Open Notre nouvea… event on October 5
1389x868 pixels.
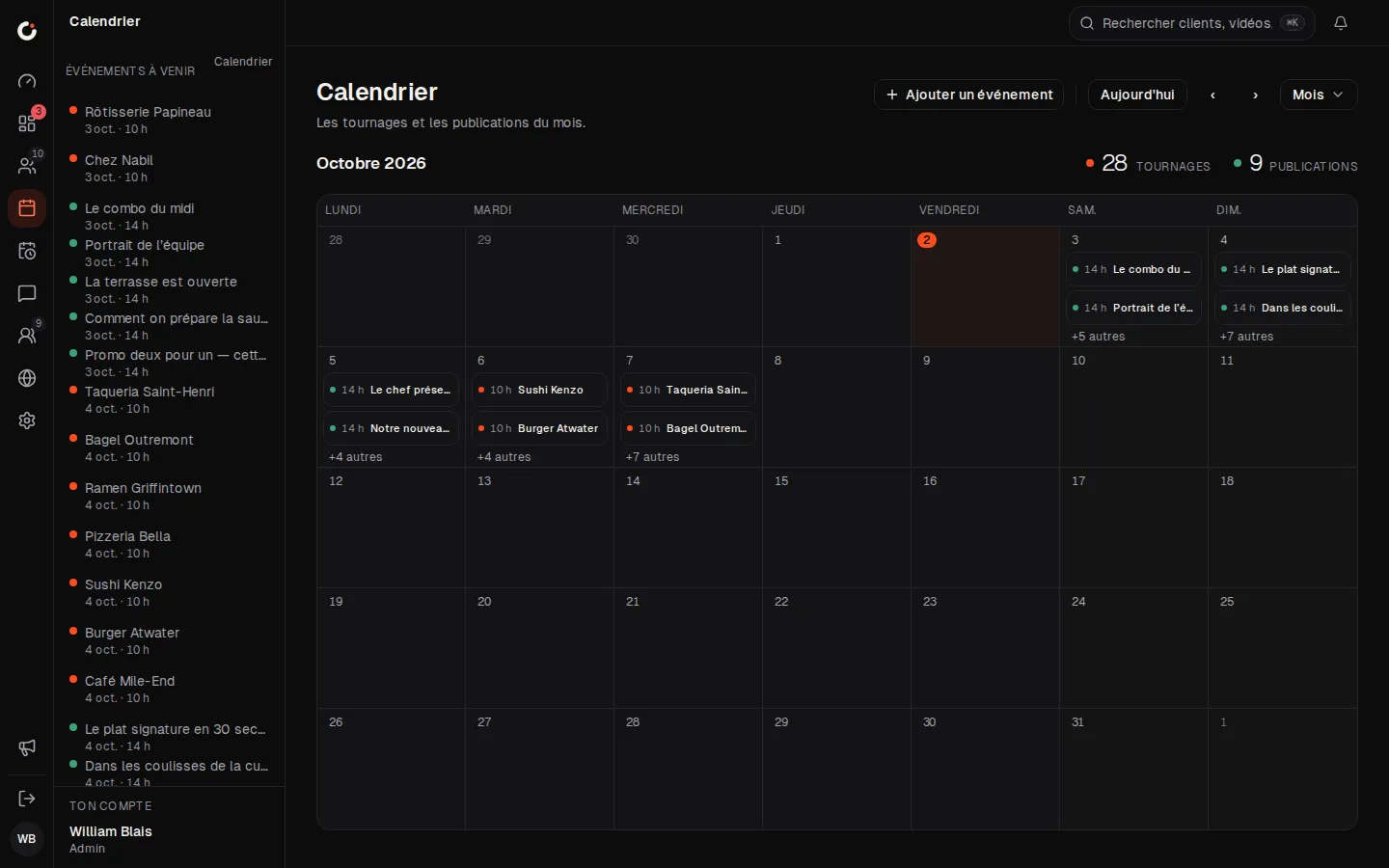392,428
